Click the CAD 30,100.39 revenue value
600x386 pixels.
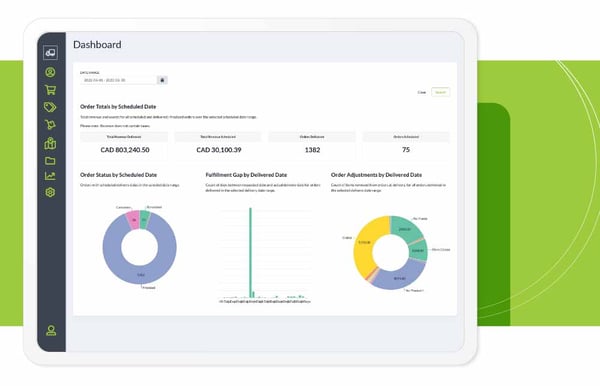tap(219, 150)
